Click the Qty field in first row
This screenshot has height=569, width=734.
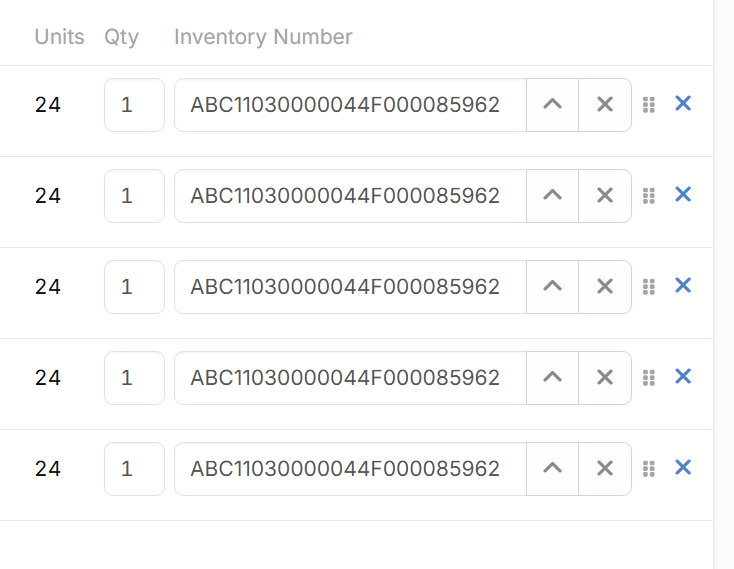coord(134,105)
